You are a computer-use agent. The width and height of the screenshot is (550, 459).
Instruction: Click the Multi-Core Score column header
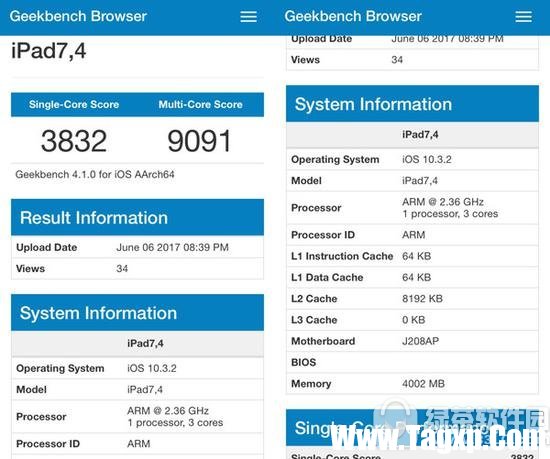pos(200,104)
